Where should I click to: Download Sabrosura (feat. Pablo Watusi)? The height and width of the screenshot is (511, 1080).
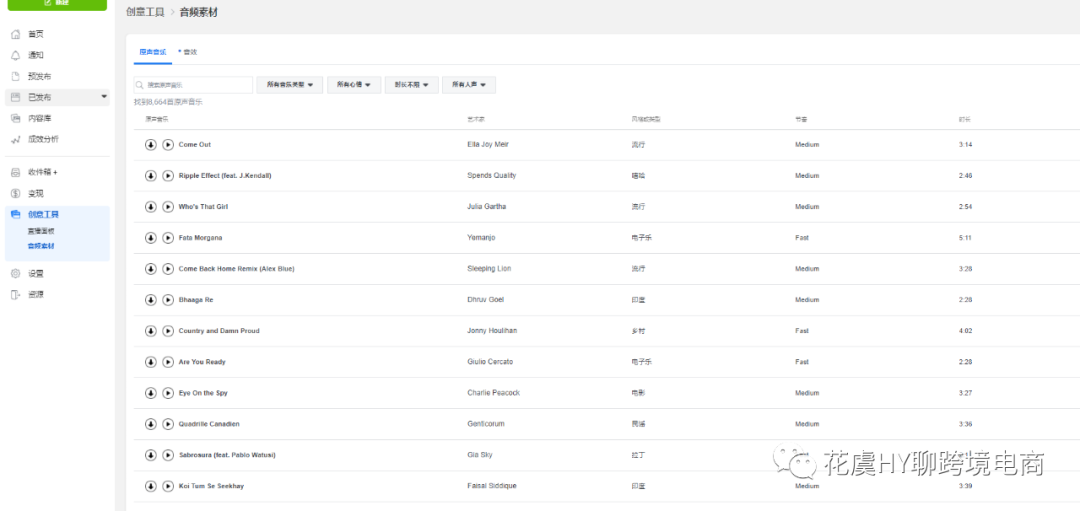point(151,455)
